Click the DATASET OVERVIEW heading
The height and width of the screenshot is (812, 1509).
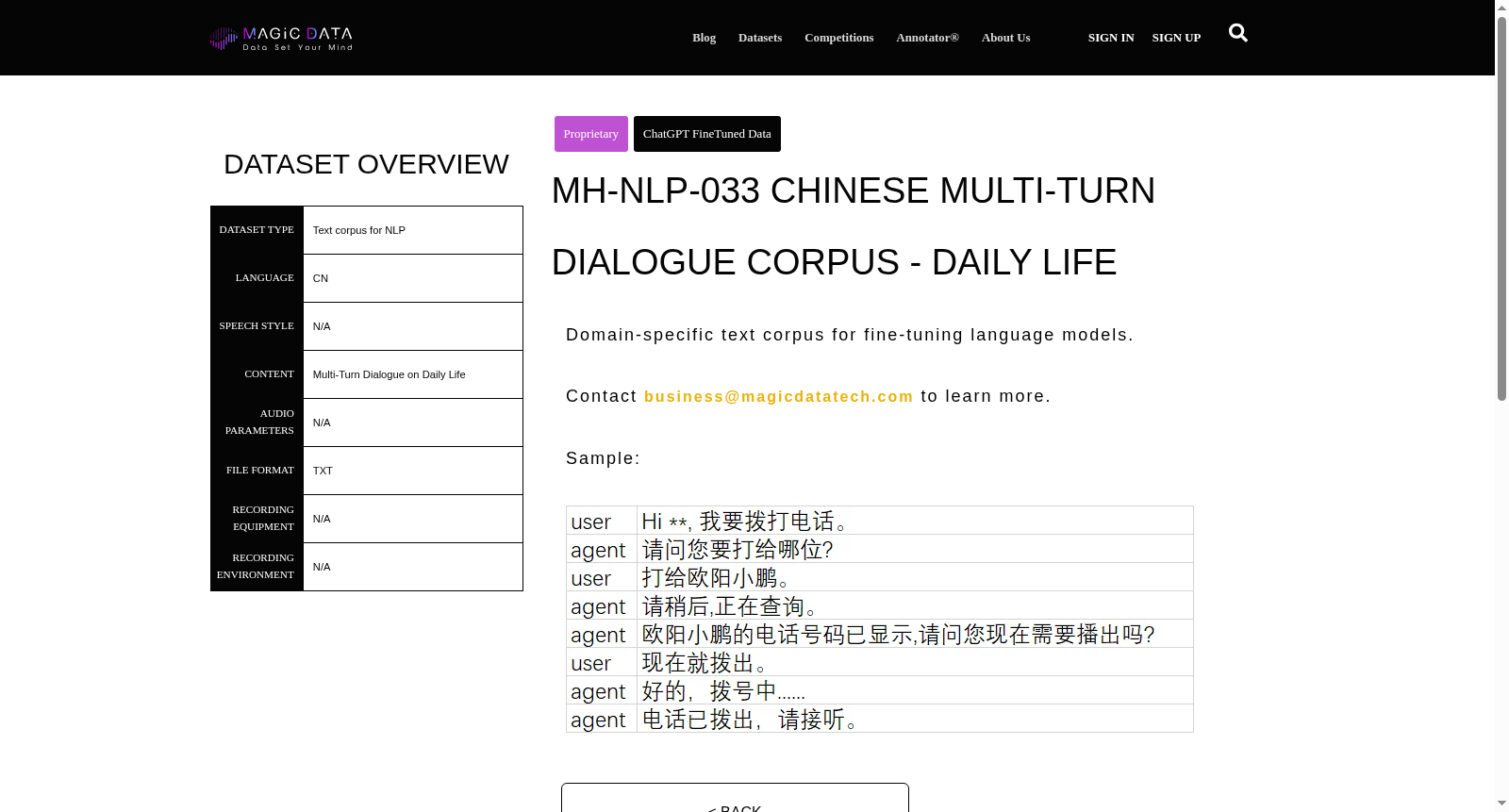[366, 164]
